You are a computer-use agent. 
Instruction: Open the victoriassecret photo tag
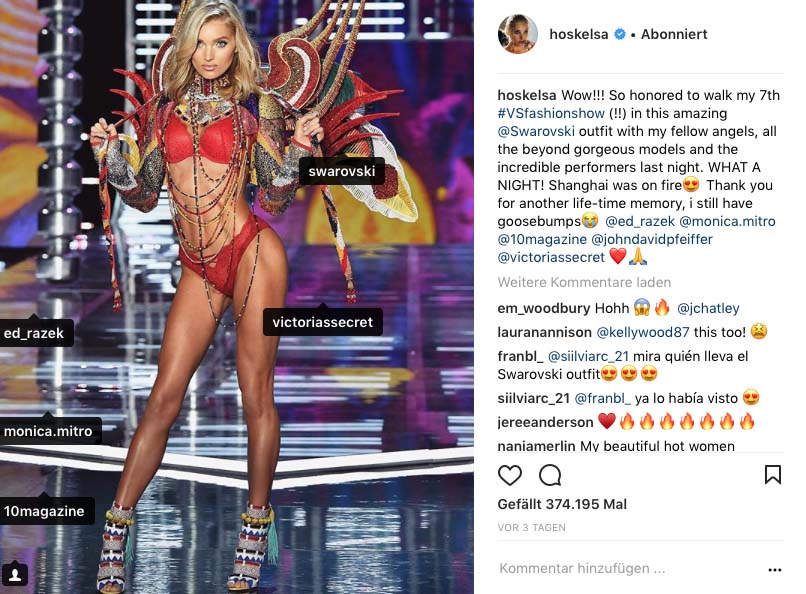coord(323,322)
